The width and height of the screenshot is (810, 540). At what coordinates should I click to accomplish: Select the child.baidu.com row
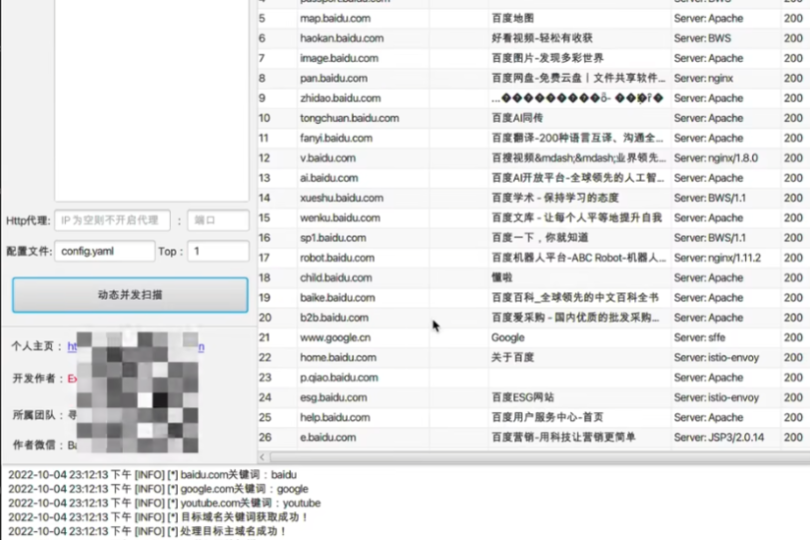[x=534, y=278]
